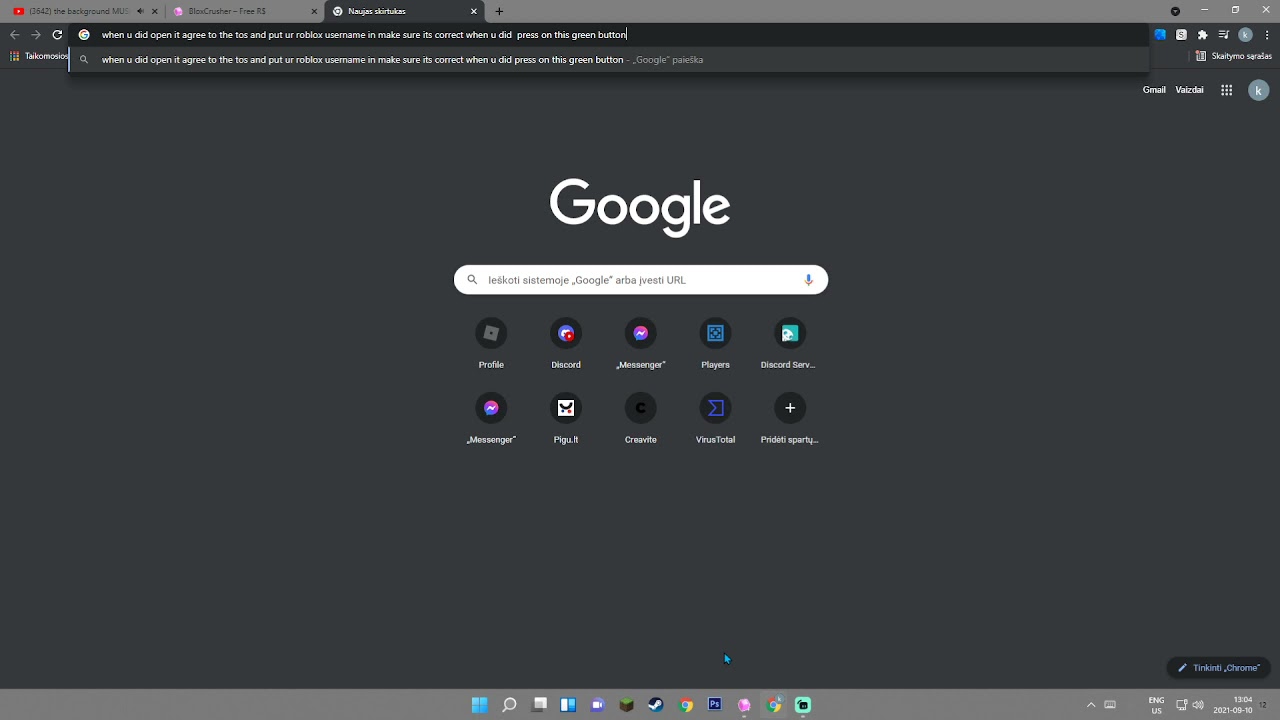Open the Chrome three-dot menu
The width and height of the screenshot is (1280, 720).
point(1265,34)
